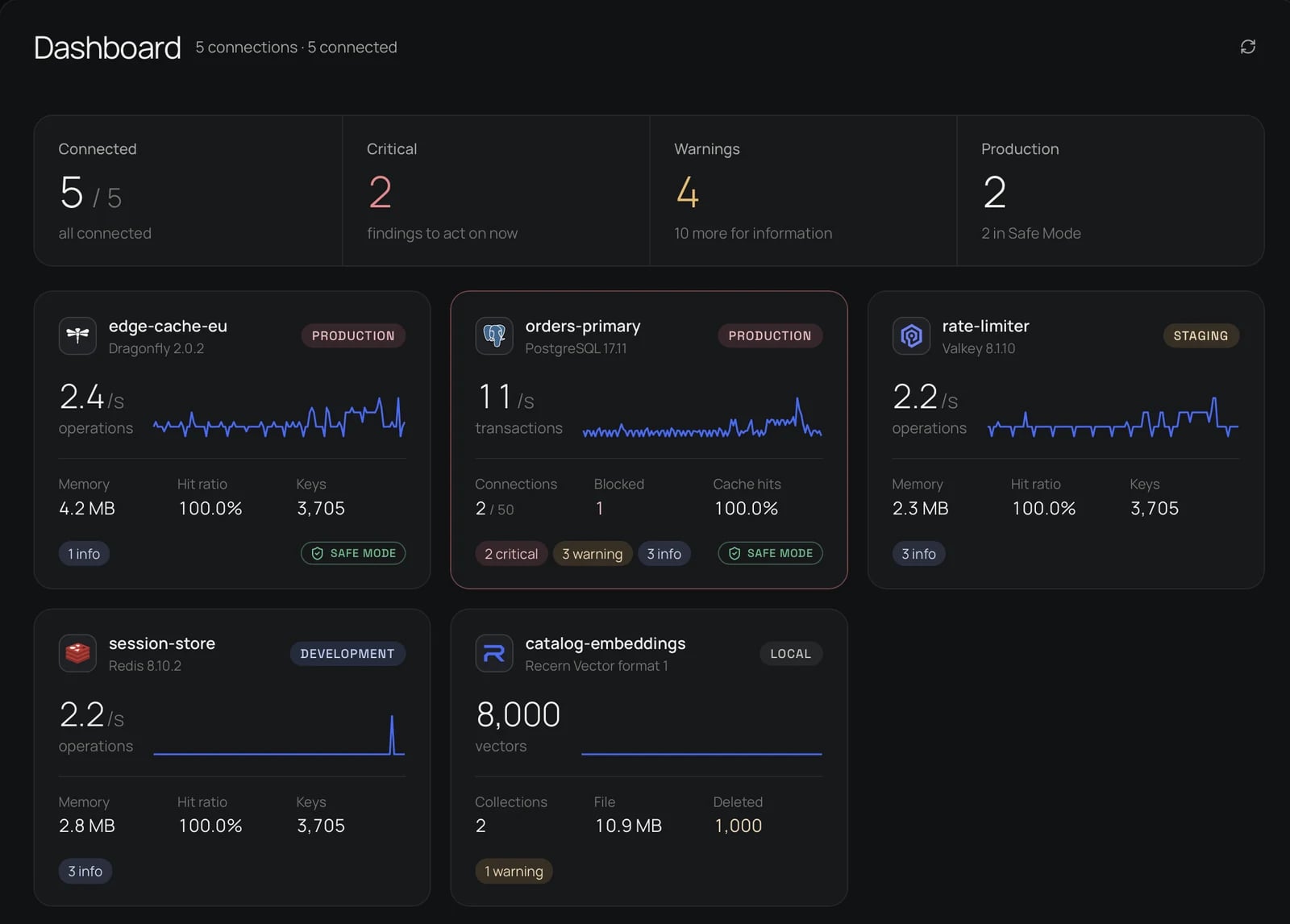Screen dimensions: 1290x924
Task: Click the STAGING tag on rate-limiter
Action: point(1201,335)
